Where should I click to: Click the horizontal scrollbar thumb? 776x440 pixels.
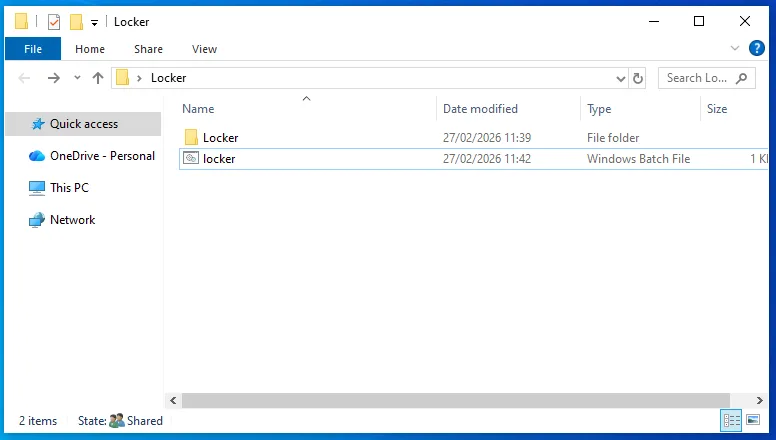click(456, 400)
